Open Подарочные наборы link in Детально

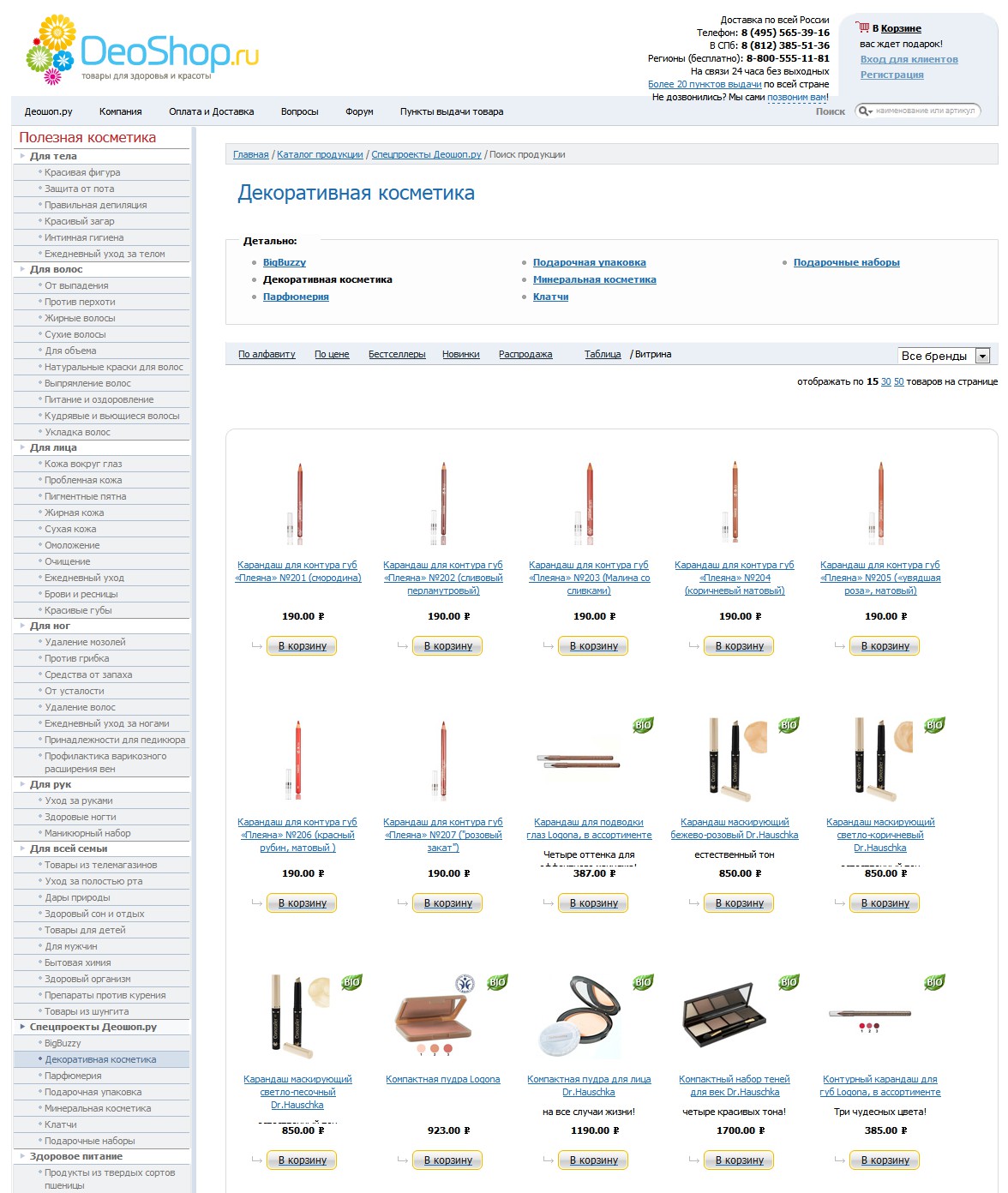pyautogui.click(x=847, y=262)
